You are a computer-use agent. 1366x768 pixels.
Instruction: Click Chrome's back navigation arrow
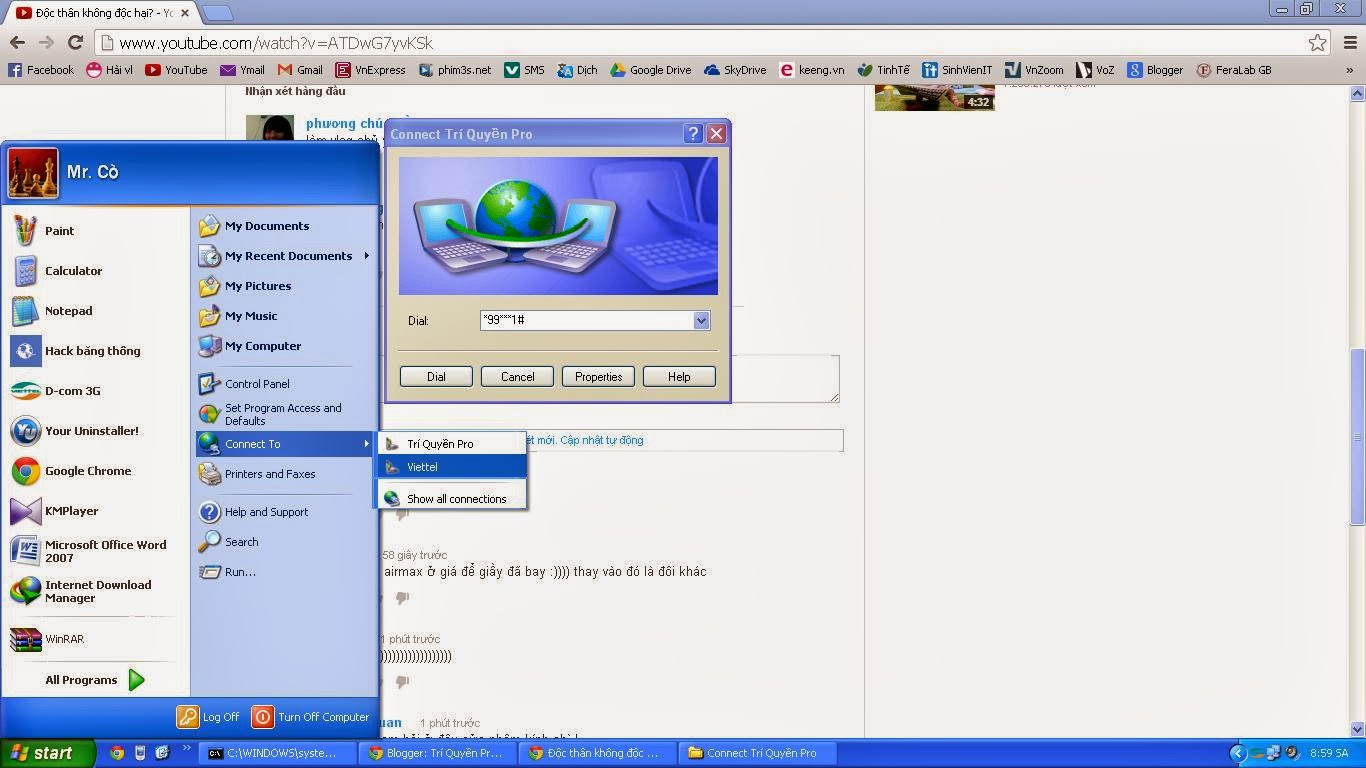tap(17, 43)
